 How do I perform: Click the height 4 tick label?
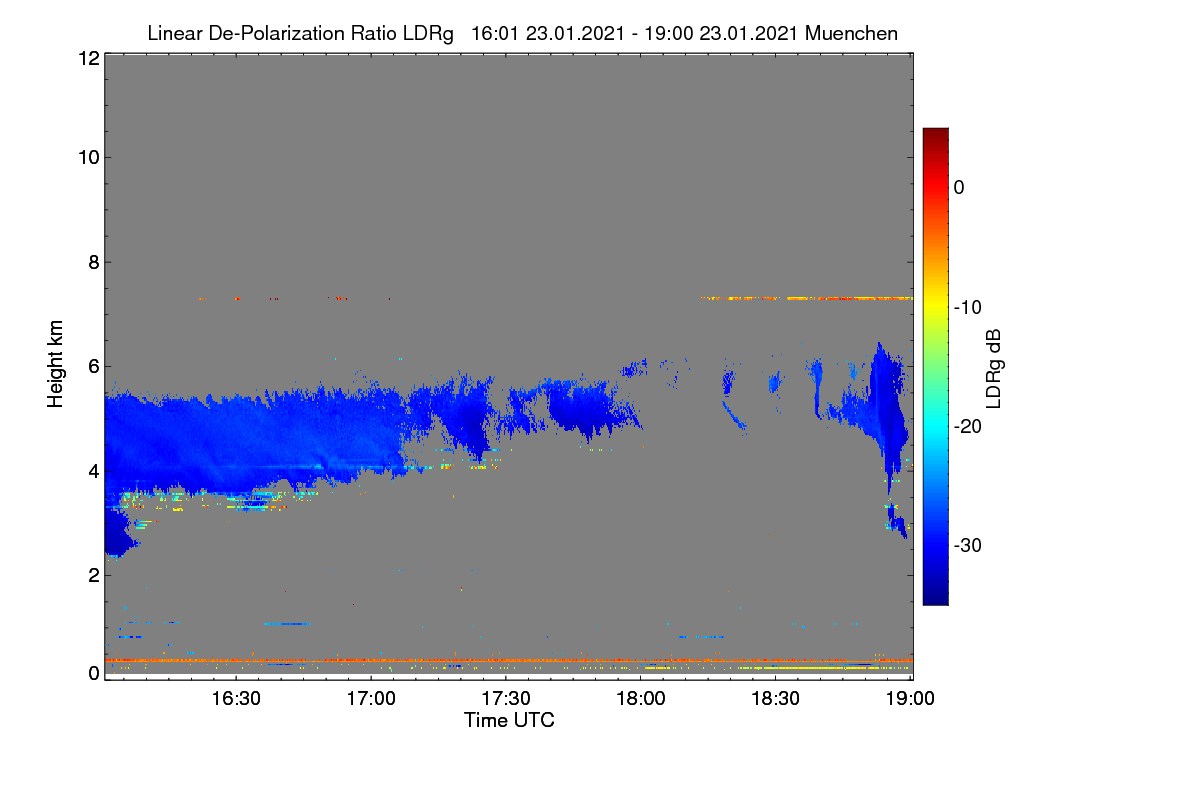pyautogui.click(x=93, y=470)
